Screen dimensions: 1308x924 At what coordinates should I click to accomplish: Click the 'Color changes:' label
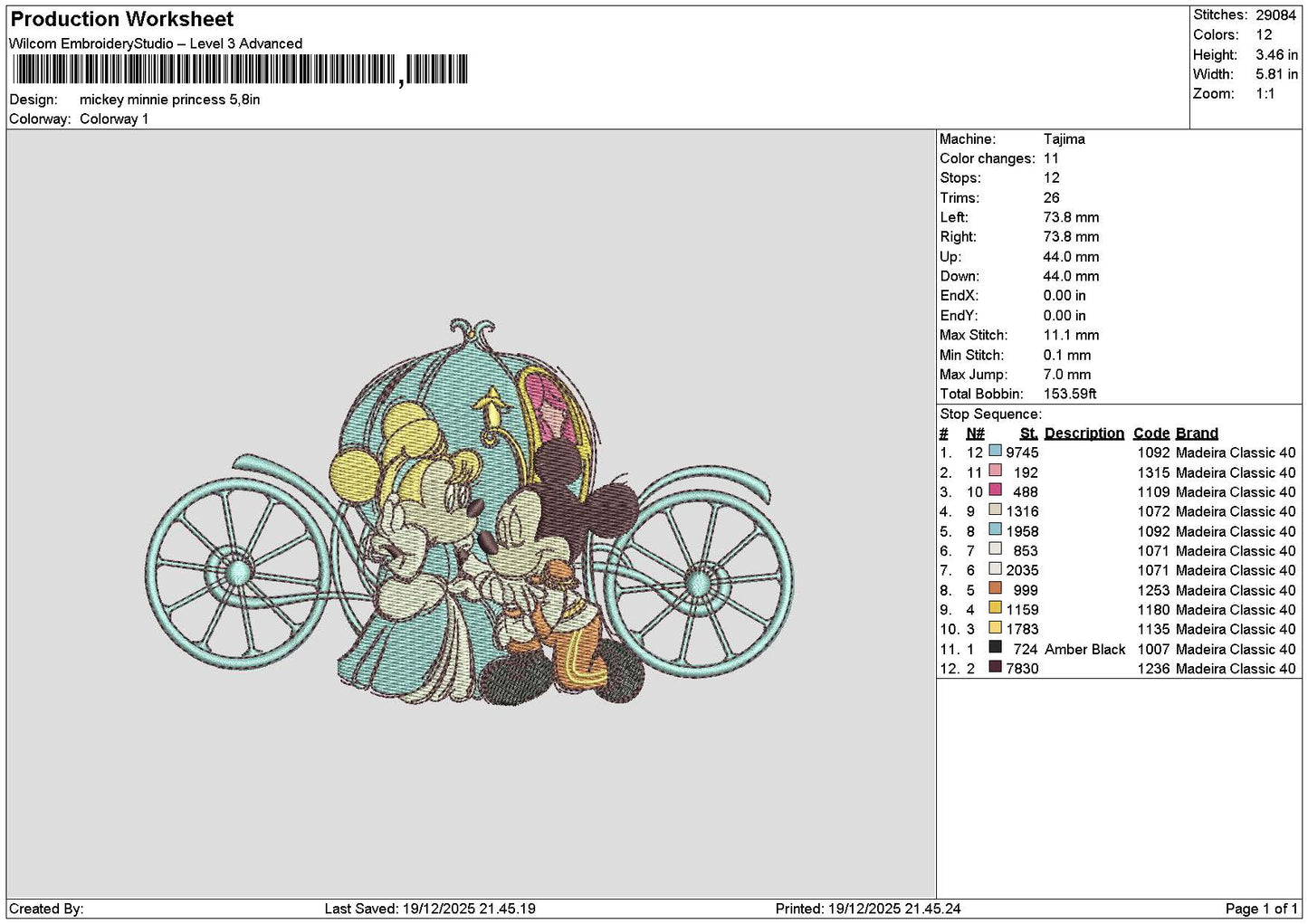tap(988, 158)
